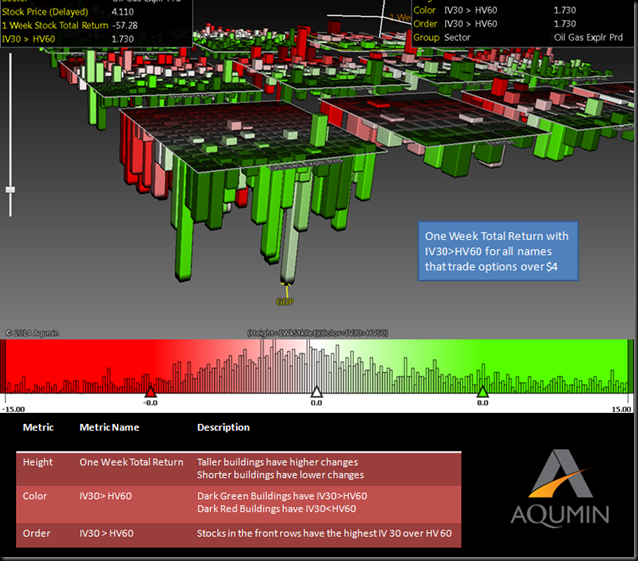This screenshot has height=561, width=638.
Task: Select the red -8.0 triangle marker
Action: point(150,392)
